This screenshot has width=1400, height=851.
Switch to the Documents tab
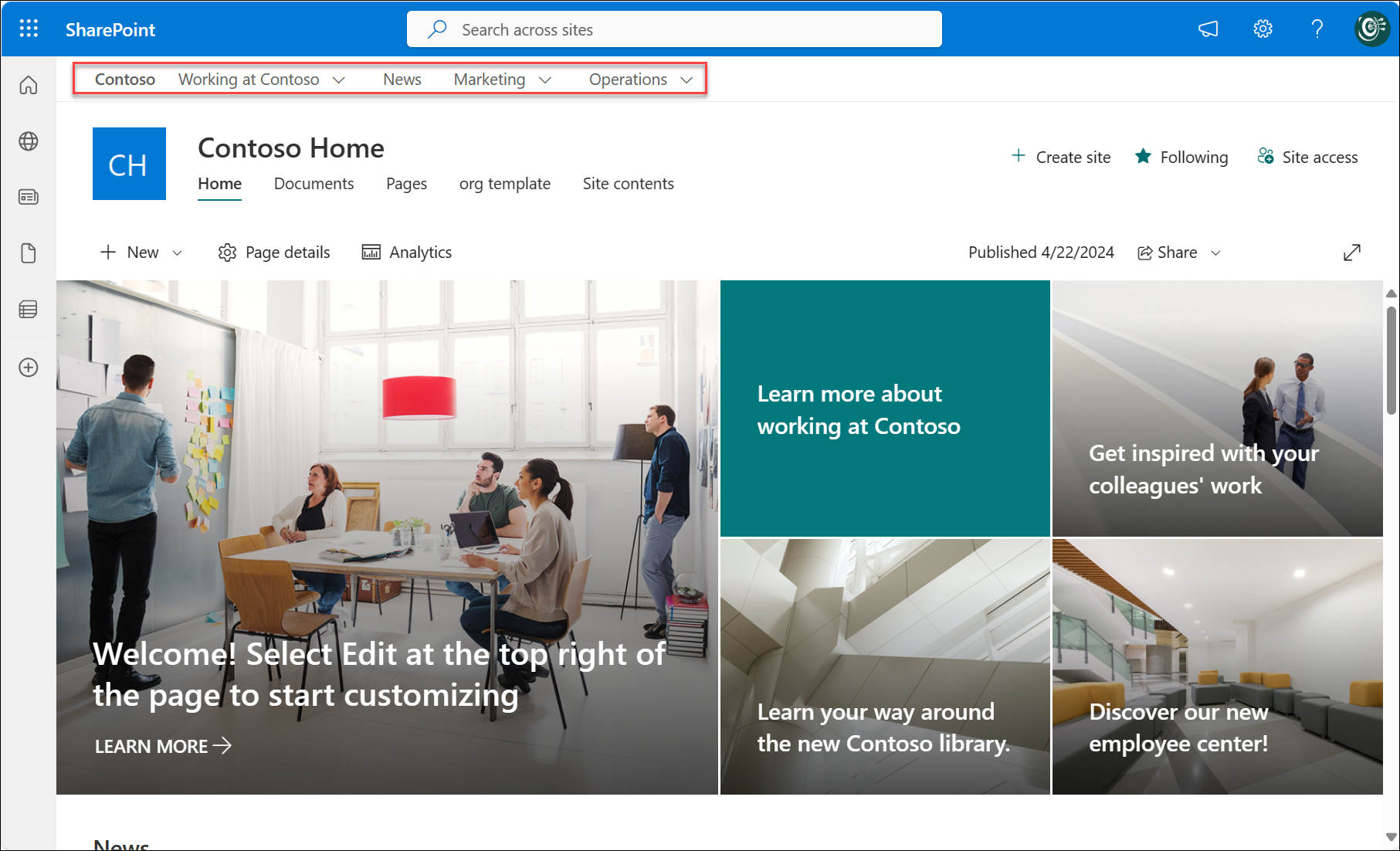pos(314,183)
